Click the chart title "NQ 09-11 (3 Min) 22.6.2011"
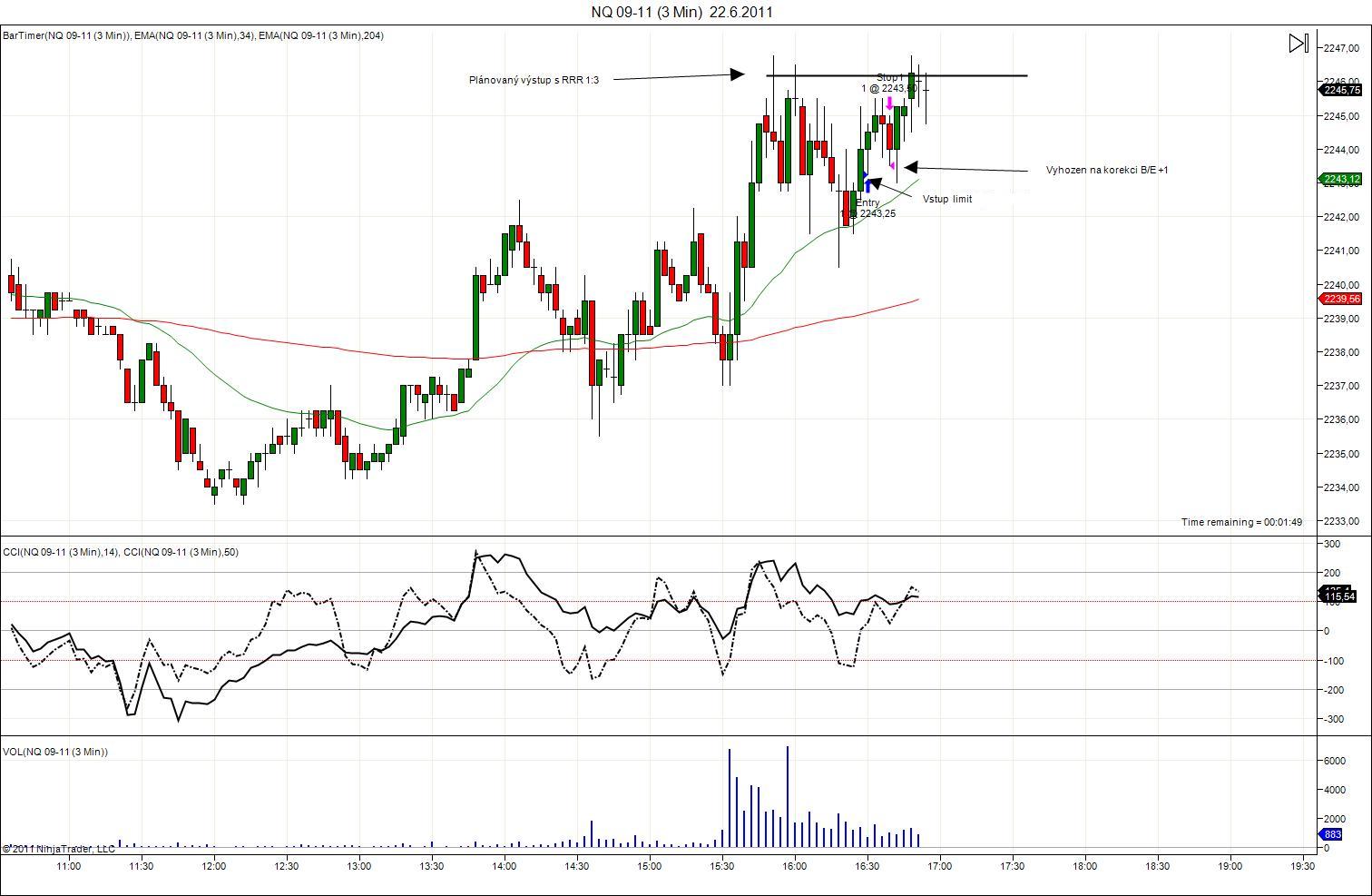The width and height of the screenshot is (1372, 896). point(682,12)
